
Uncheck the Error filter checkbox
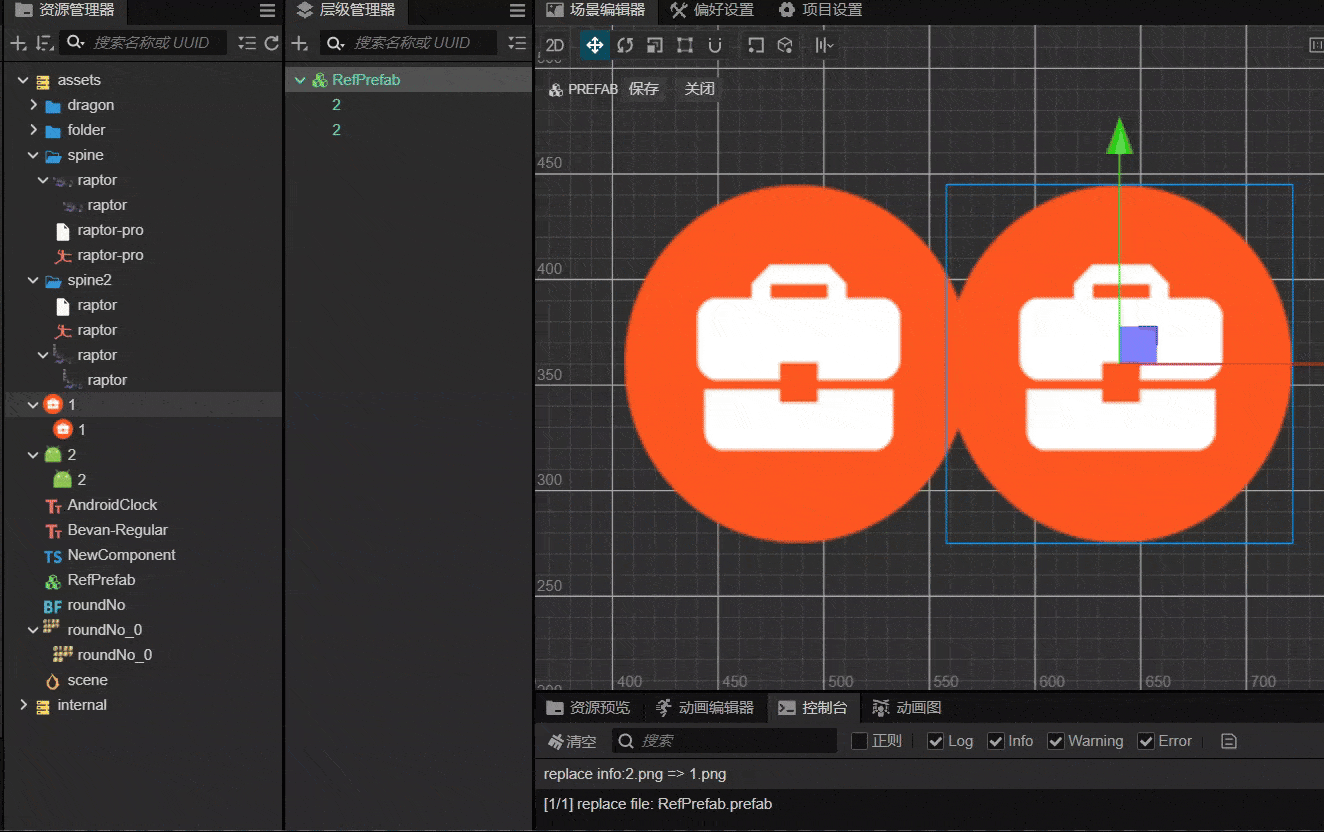point(1146,741)
